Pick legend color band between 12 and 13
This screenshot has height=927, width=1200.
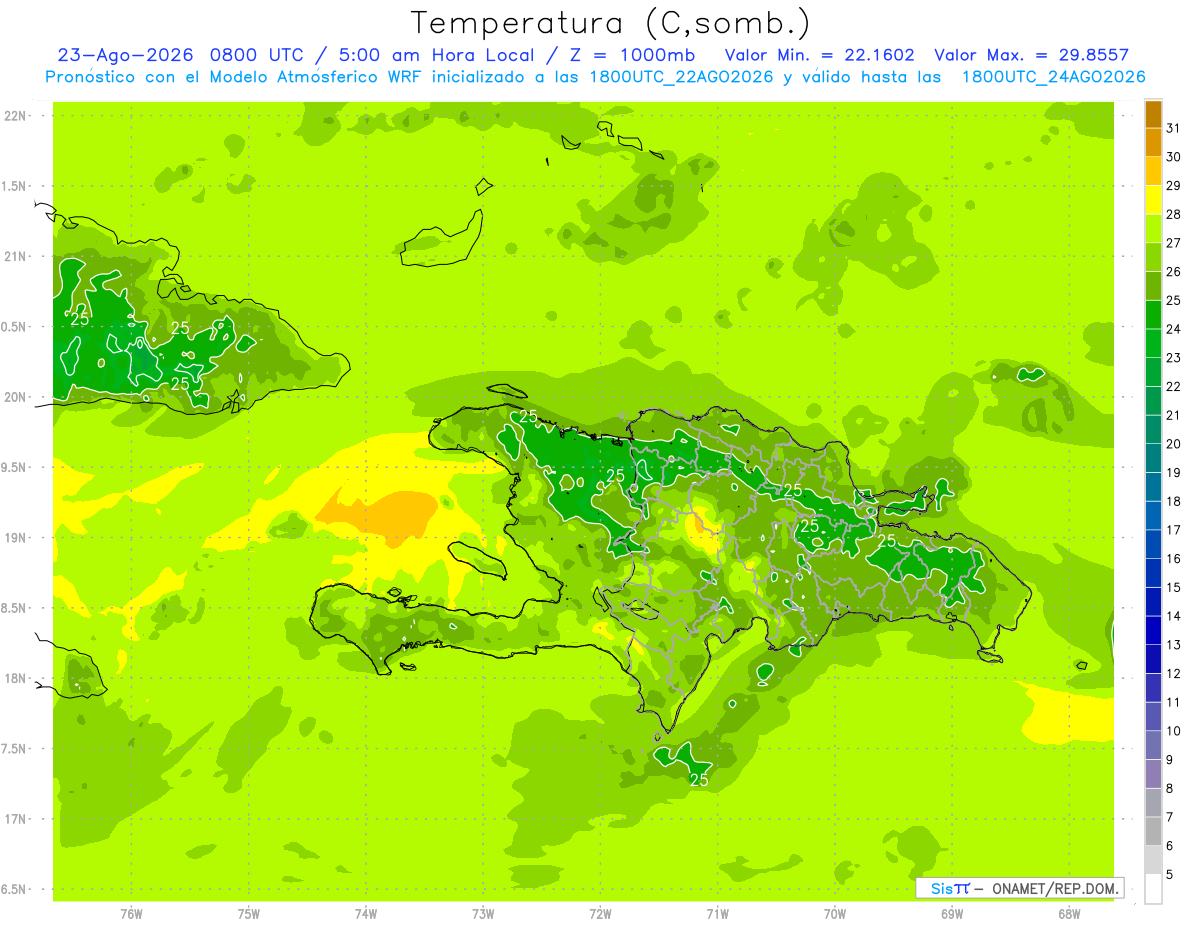point(1153,659)
